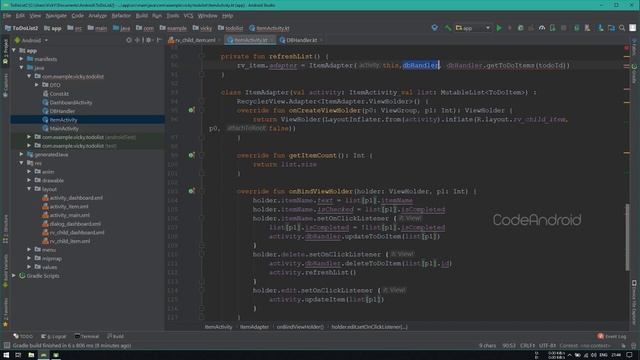Image resolution: width=640 pixels, height=360 pixels.
Task: Expand the generatedJava folder
Action: pyautogui.click(x=22, y=154)
